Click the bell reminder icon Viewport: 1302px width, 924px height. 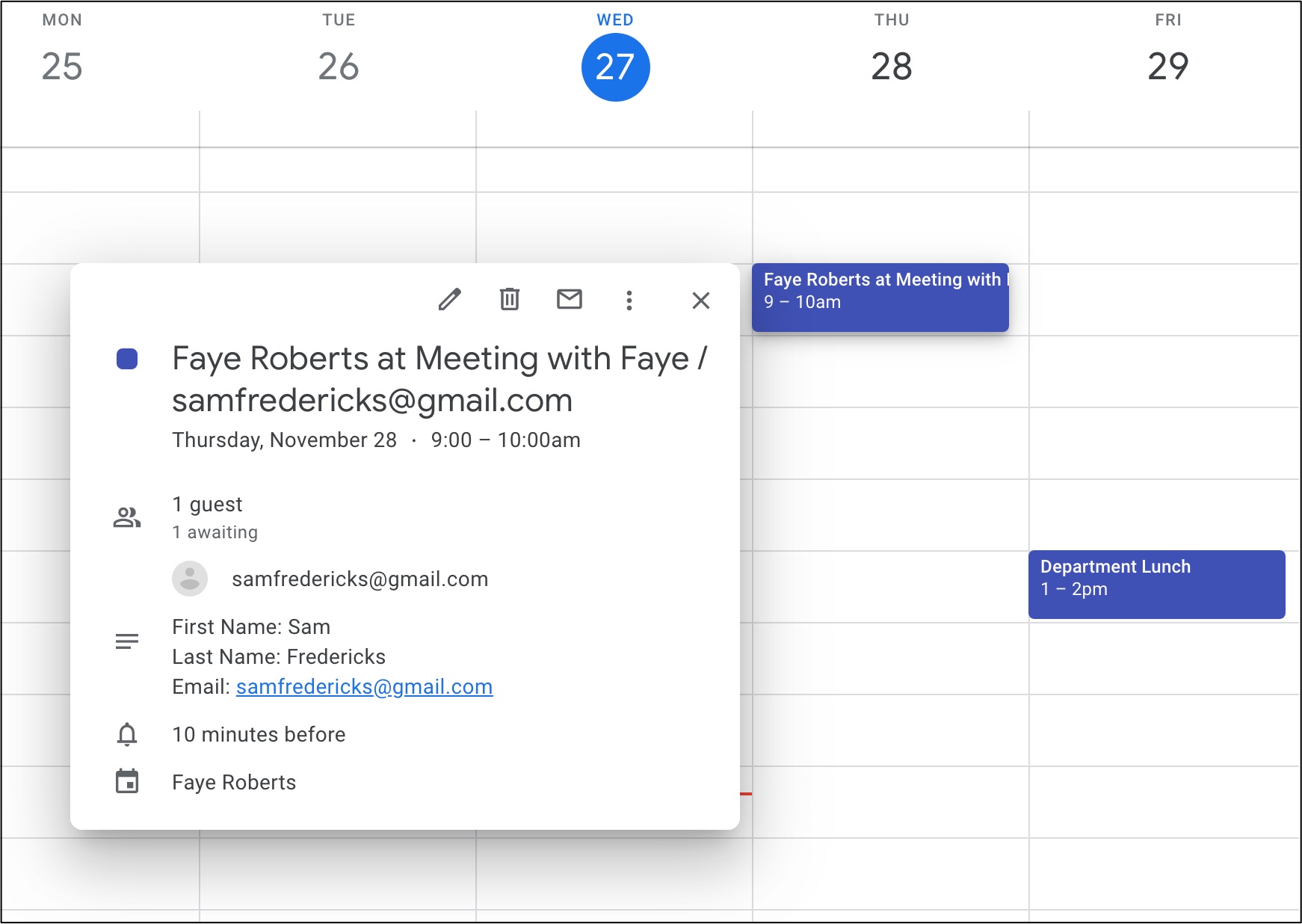tap(127, 735)
